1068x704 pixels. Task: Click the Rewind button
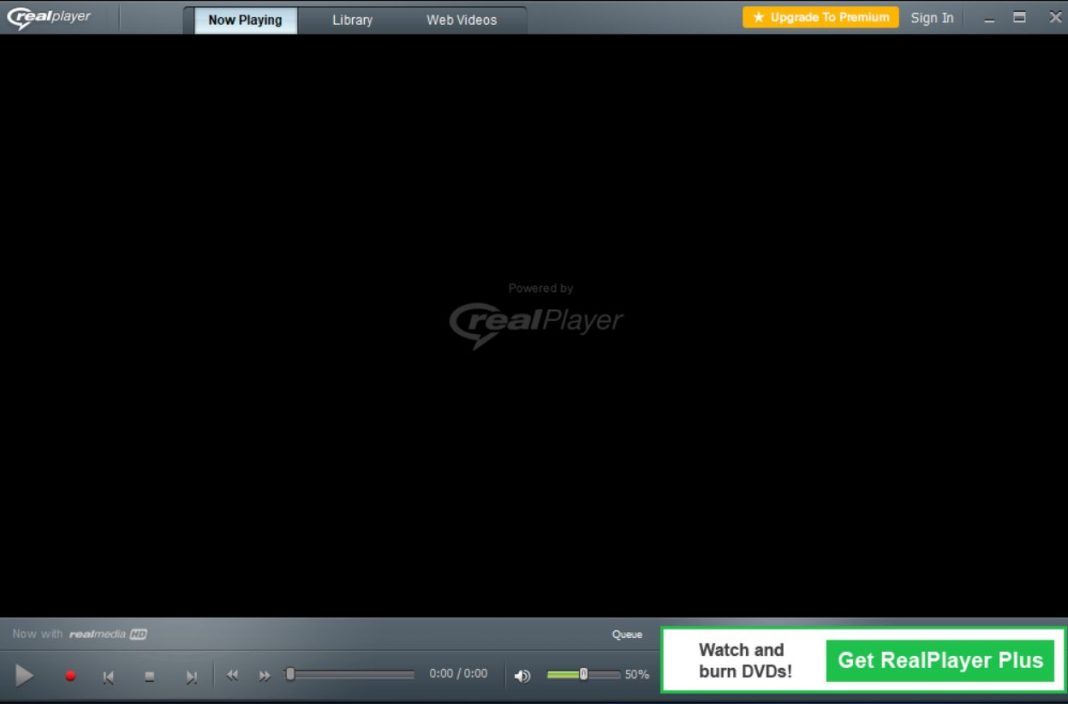point(232,675)
